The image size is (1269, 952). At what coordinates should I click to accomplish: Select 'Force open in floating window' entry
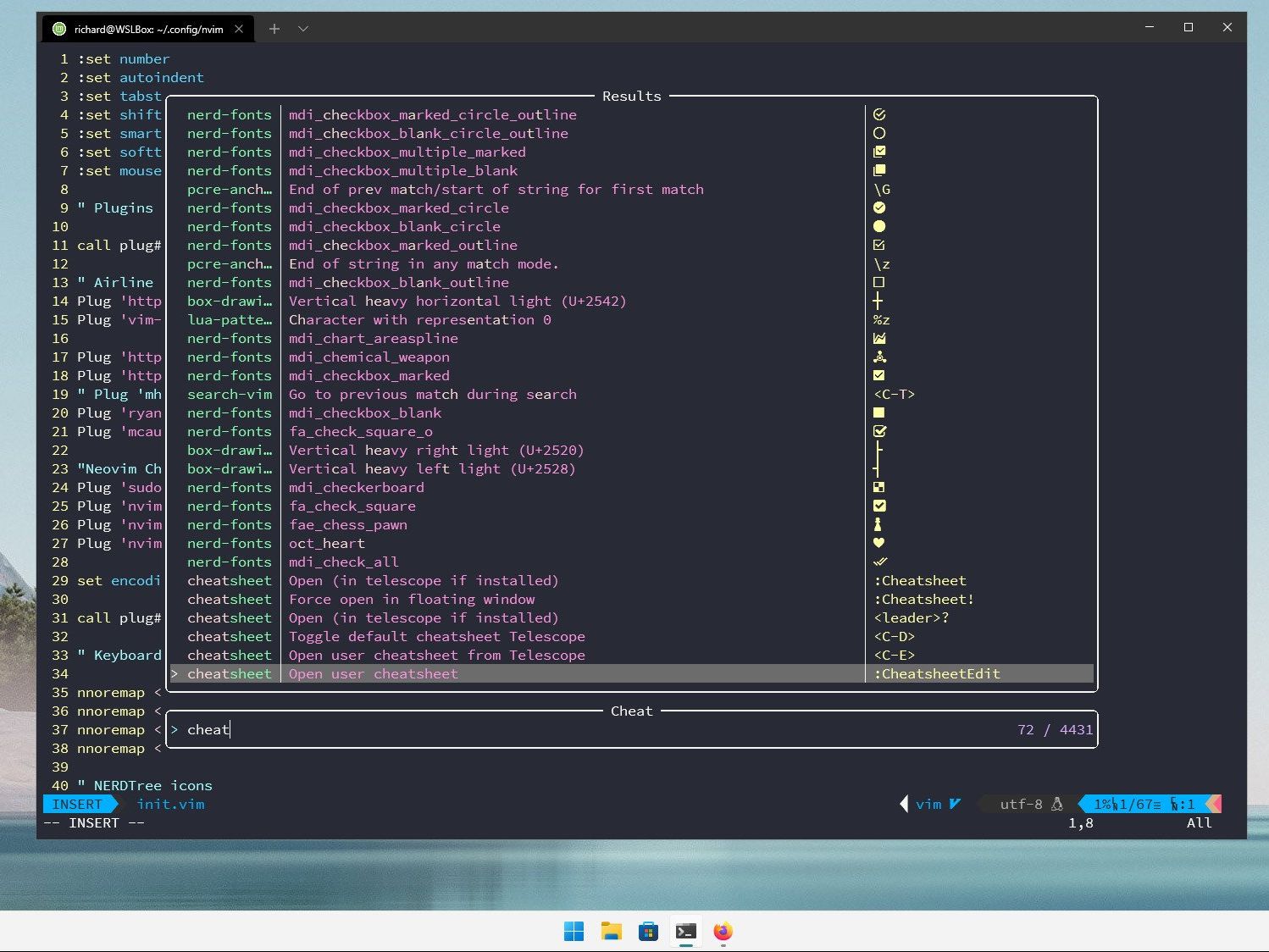click(x=412, y=600)
